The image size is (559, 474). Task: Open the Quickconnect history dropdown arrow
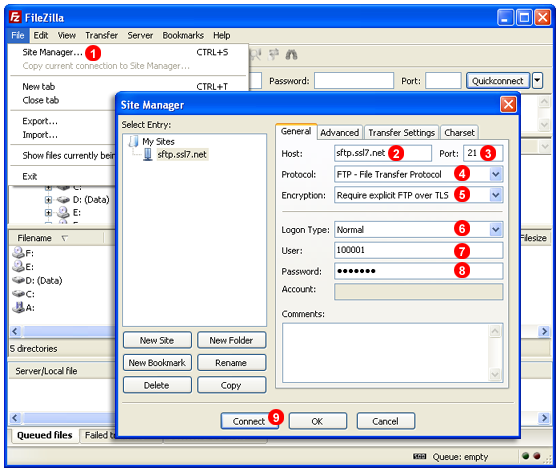537,81
